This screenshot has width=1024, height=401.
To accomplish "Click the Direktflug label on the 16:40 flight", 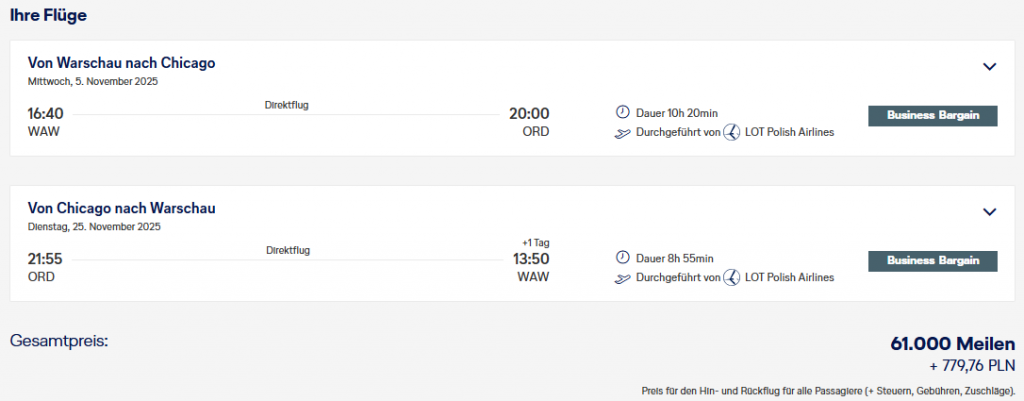I will tap(287, 105).
